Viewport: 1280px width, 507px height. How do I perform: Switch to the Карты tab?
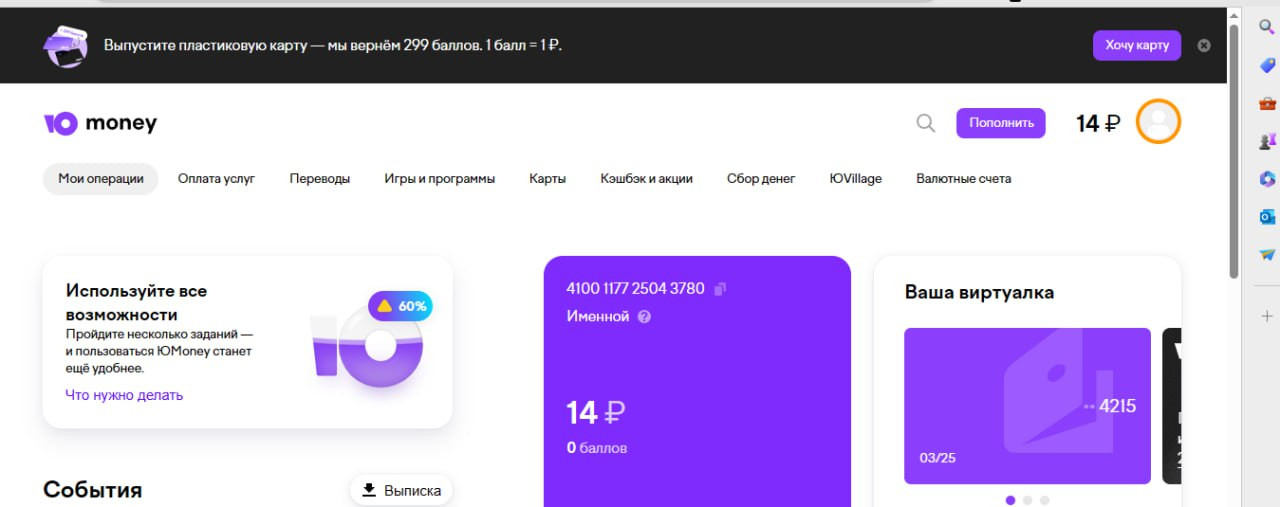coord(548,179)
